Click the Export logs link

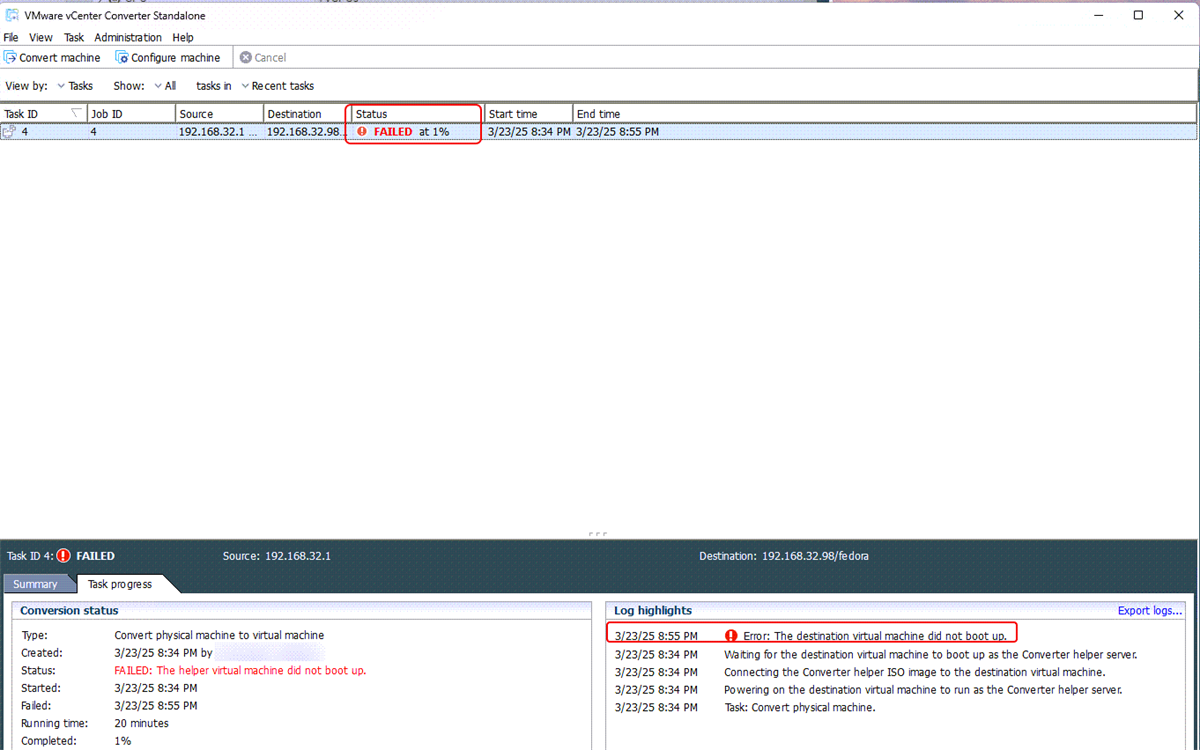pos(1150,610)
